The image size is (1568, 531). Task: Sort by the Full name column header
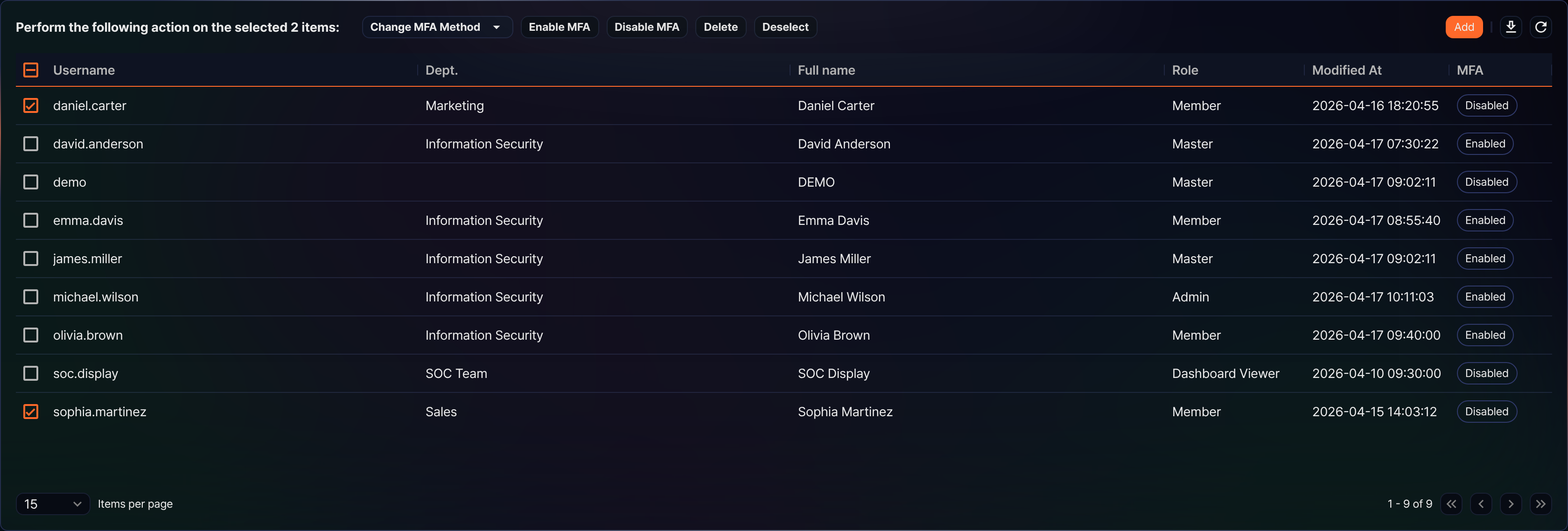click(826, 70)
